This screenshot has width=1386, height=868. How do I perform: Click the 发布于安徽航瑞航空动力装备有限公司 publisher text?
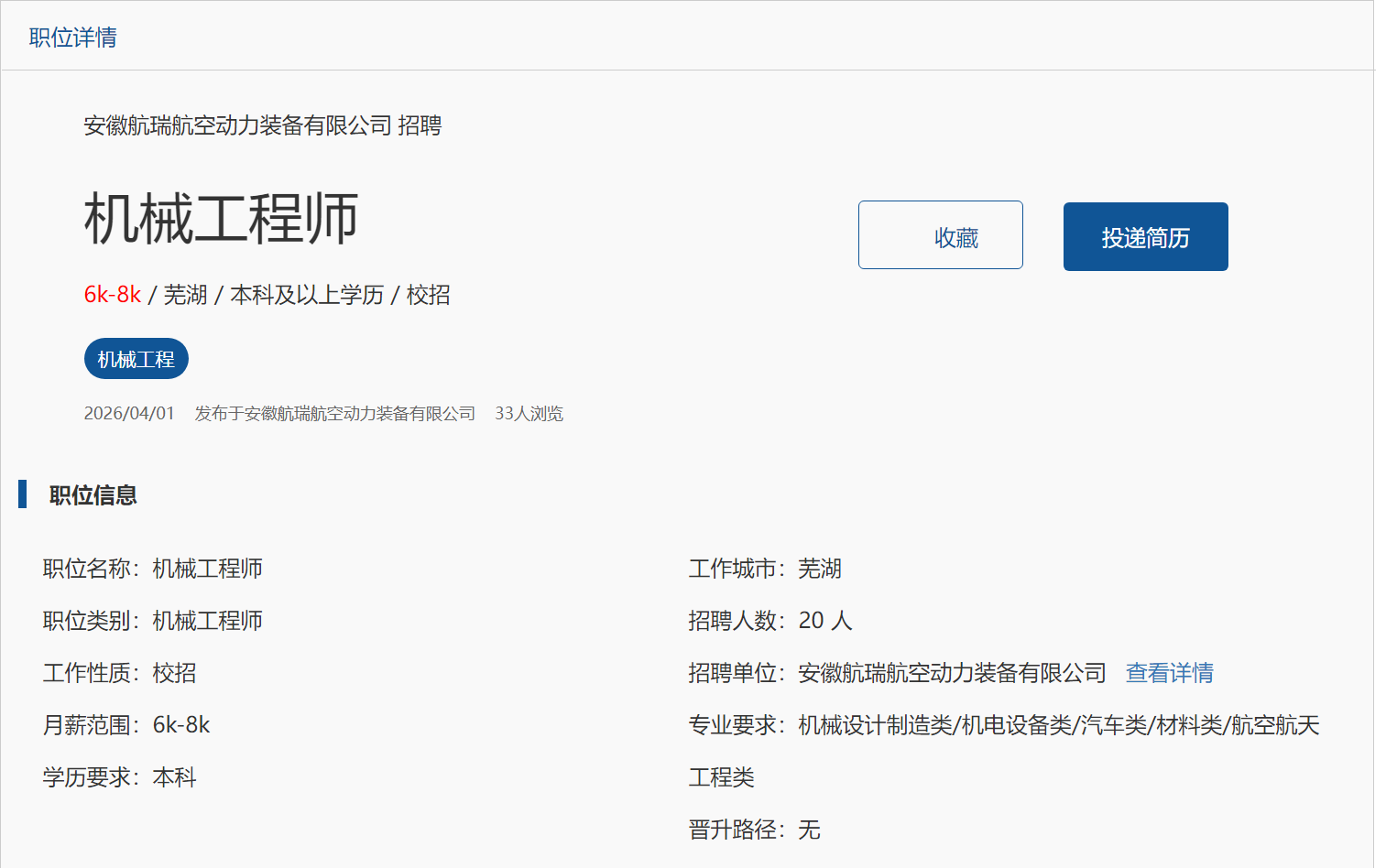[335, 414]
